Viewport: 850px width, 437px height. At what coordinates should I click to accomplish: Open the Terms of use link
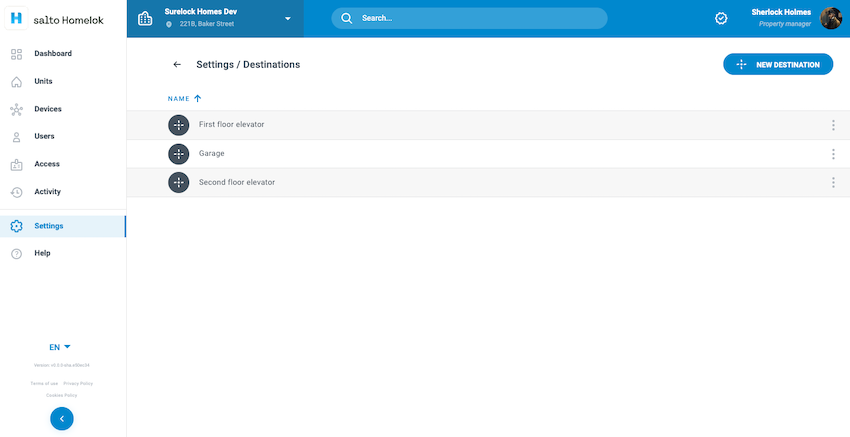[44, 383]
